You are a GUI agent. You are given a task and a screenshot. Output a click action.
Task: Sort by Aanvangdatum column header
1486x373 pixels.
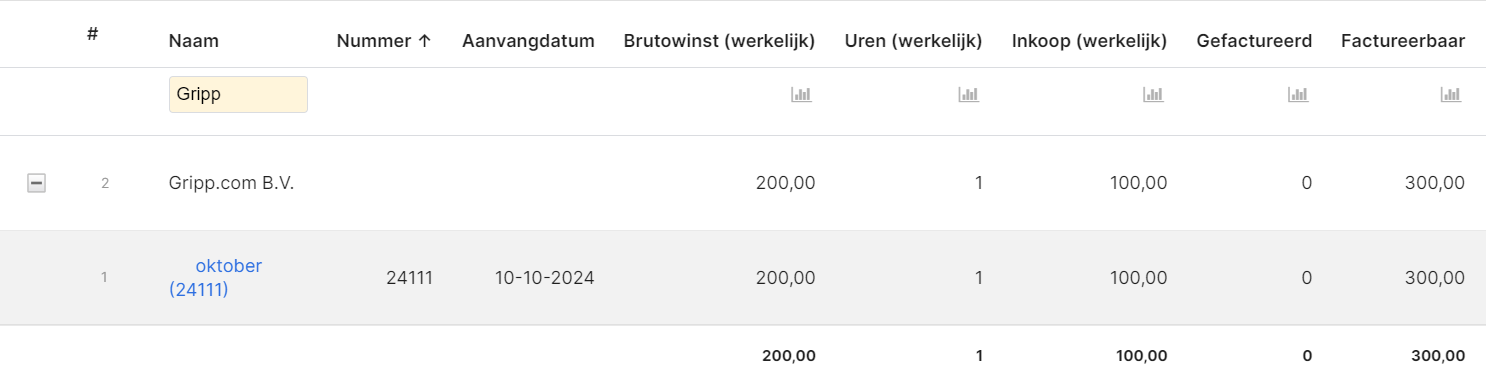tap(528, 41)
